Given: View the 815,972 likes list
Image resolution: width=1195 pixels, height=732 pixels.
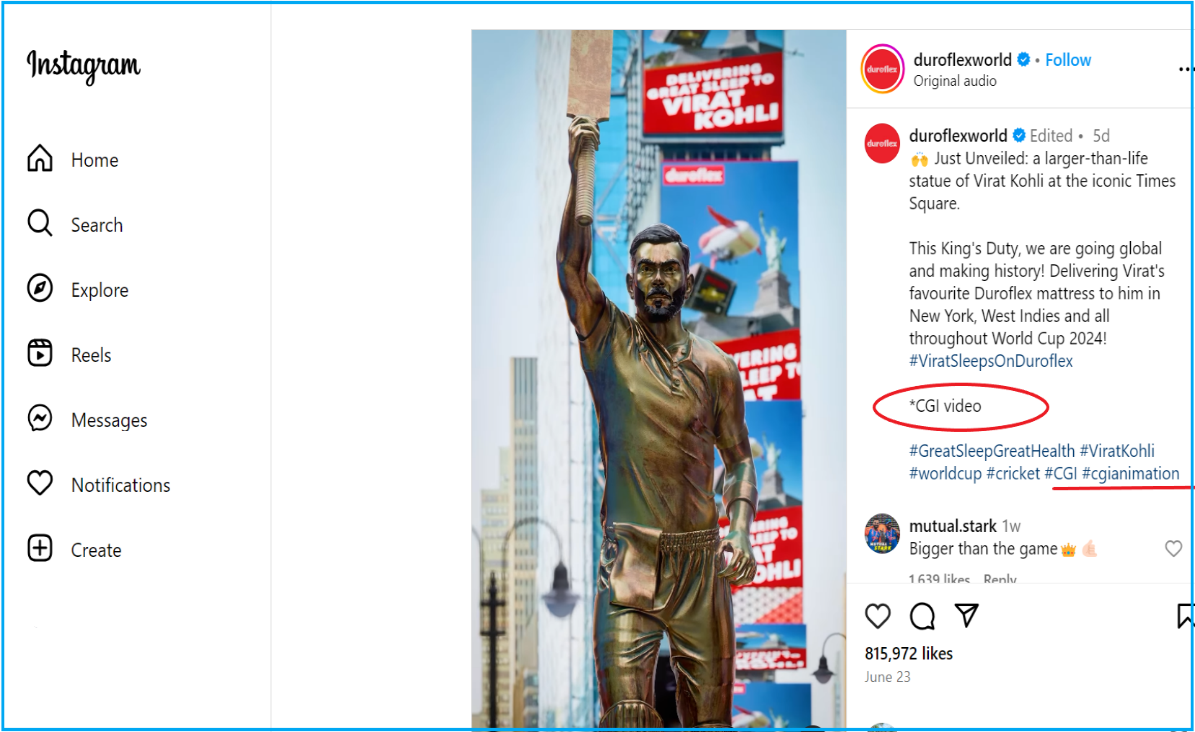Looking at the screenshot, I should pos(908,653).
